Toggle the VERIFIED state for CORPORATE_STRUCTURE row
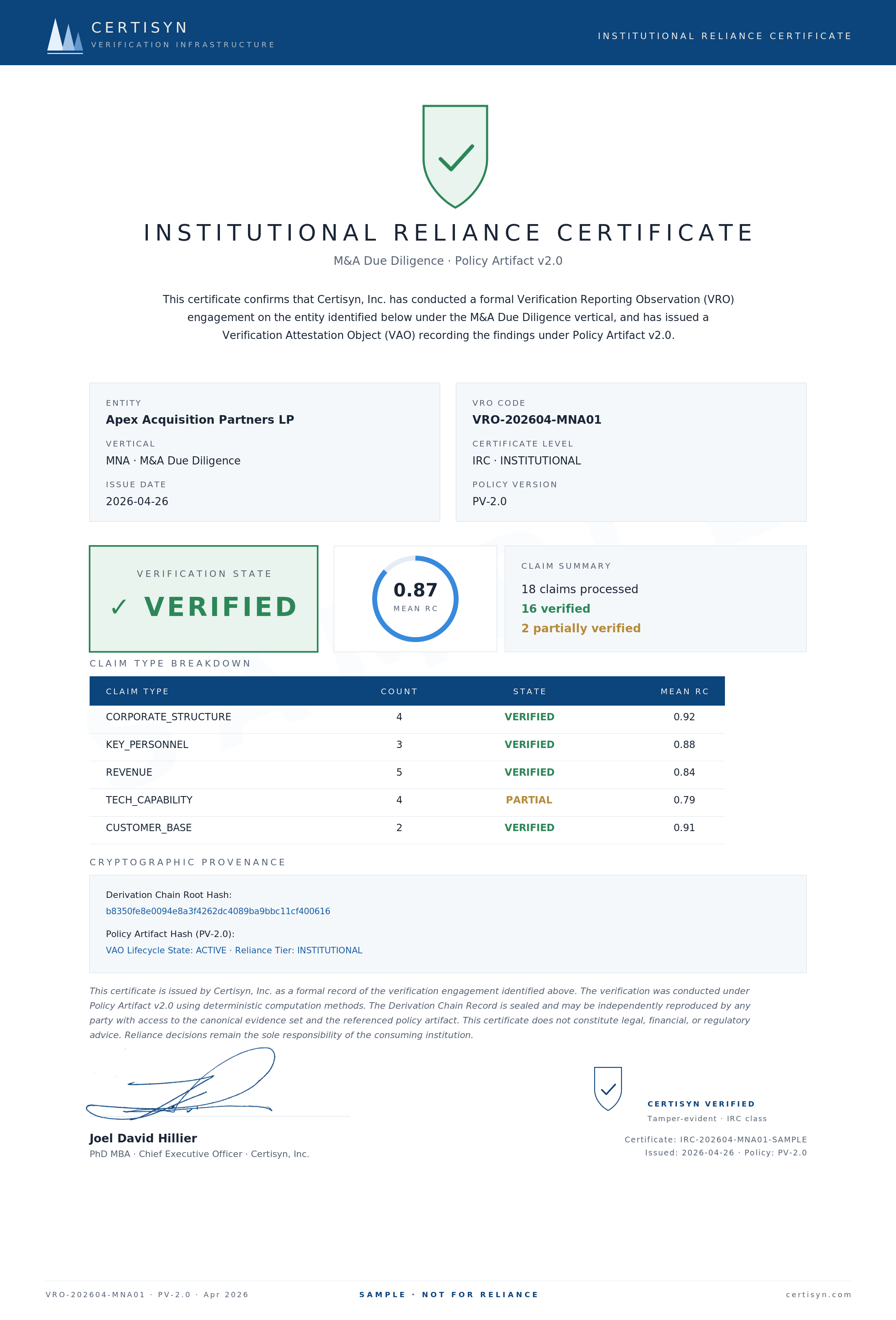 (x=529, y=717)
